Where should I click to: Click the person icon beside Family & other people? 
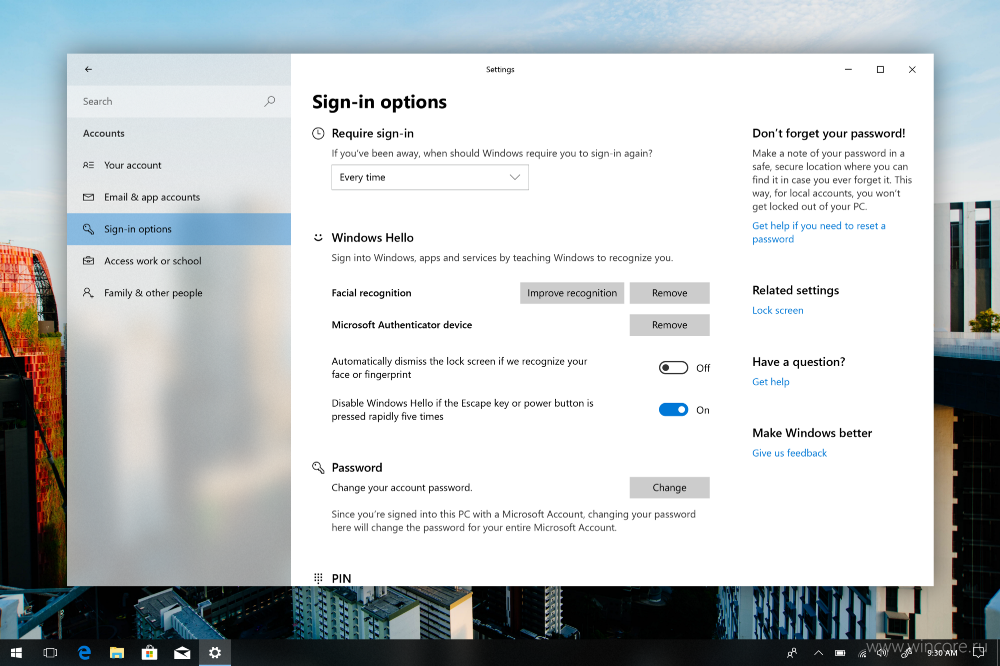(x=89, y=293)
